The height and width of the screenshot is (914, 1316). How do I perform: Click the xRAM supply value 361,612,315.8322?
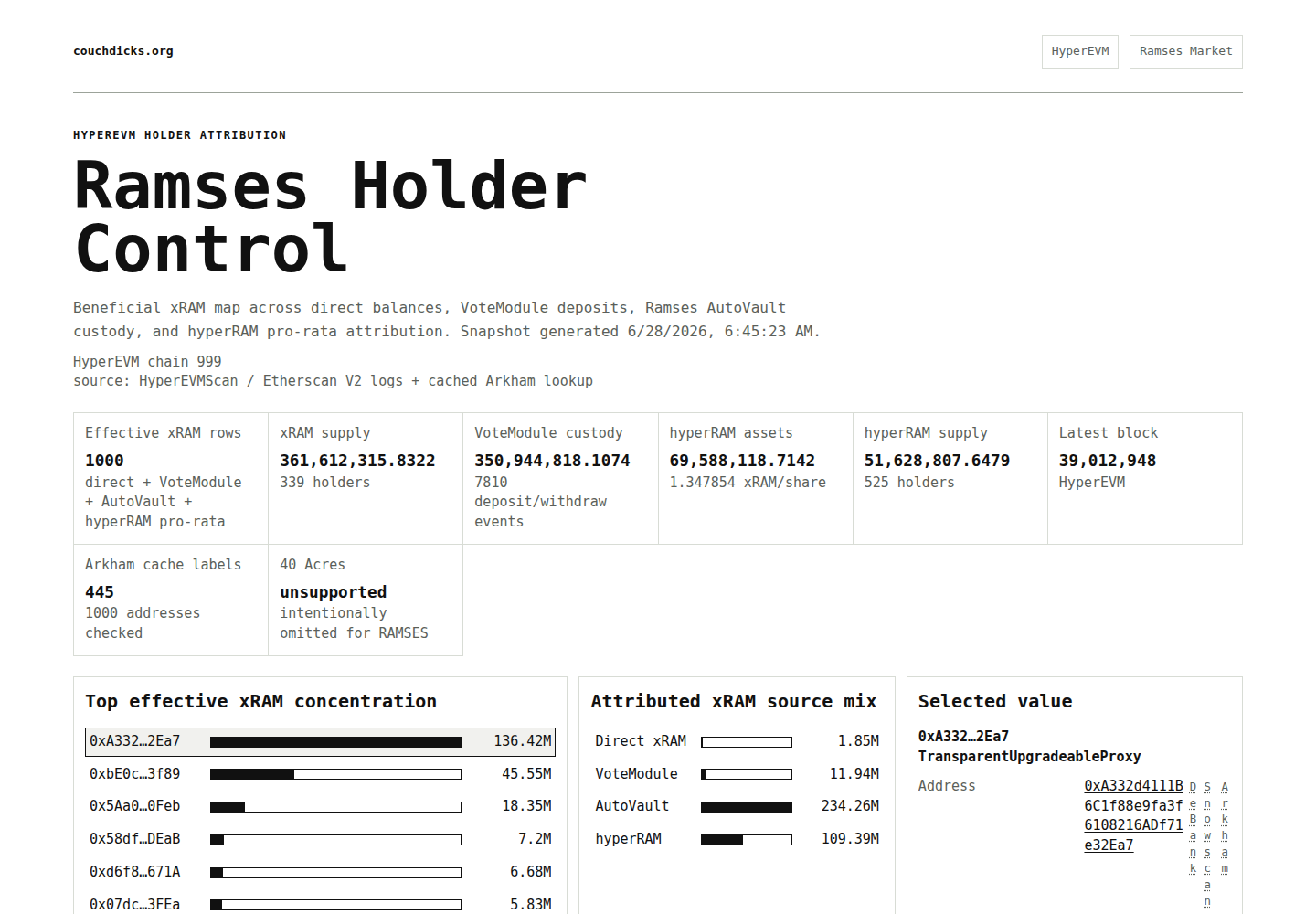click(357, 461)
